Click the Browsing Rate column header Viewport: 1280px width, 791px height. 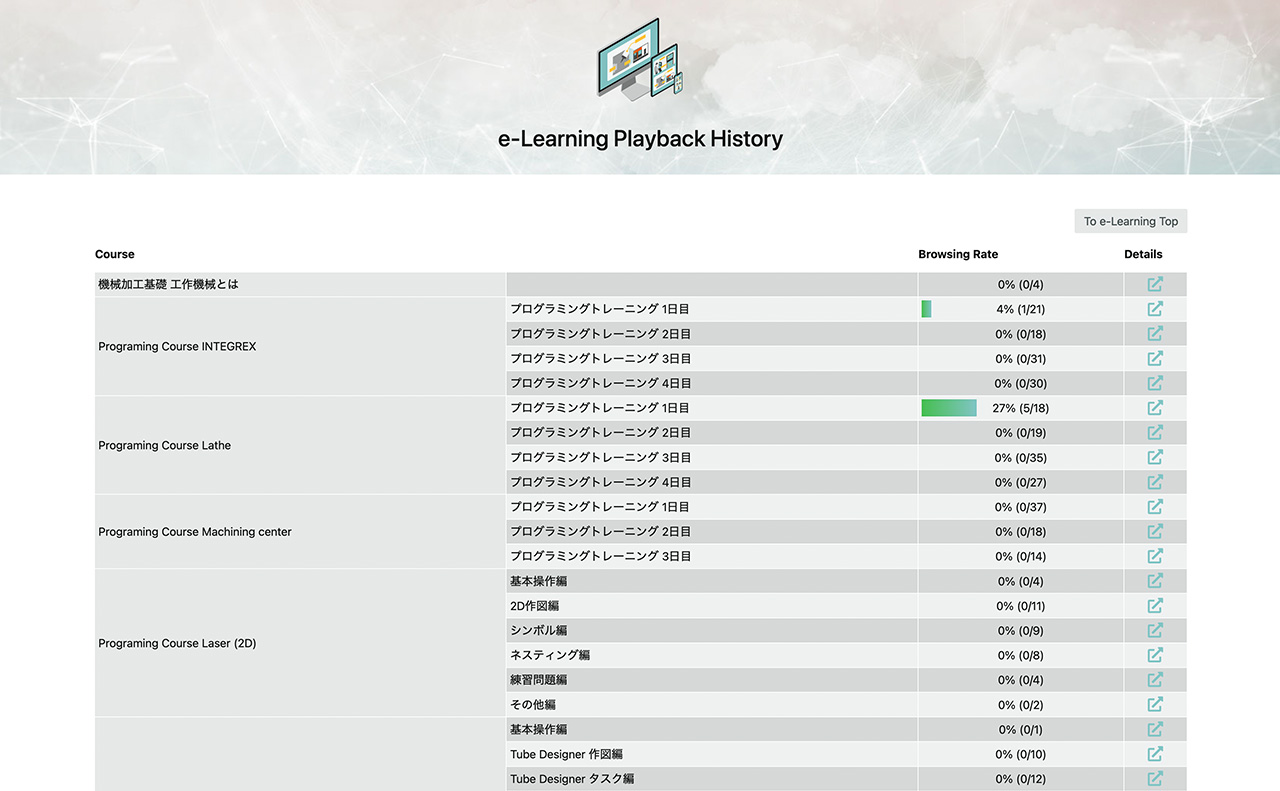[x=958, y=254]
